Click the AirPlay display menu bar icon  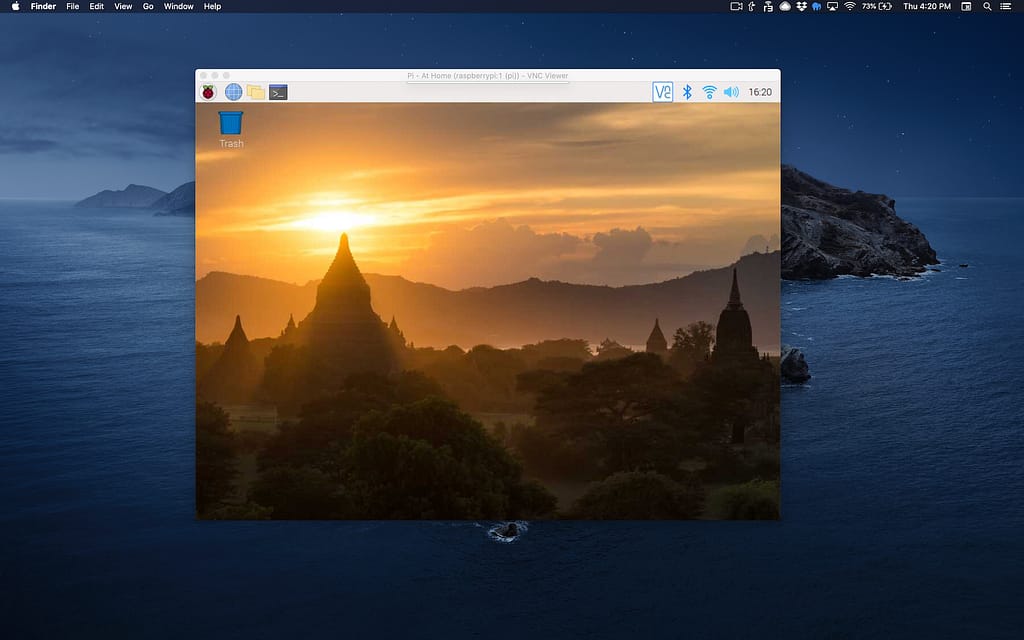point(832,6)
